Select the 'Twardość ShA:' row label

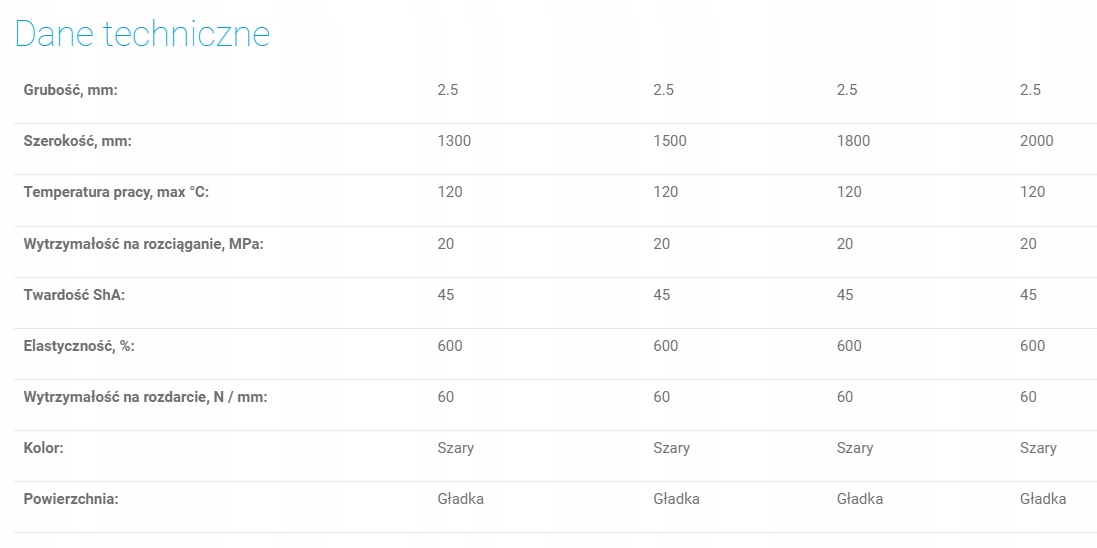pyautogui.click(x=74, y=295)
